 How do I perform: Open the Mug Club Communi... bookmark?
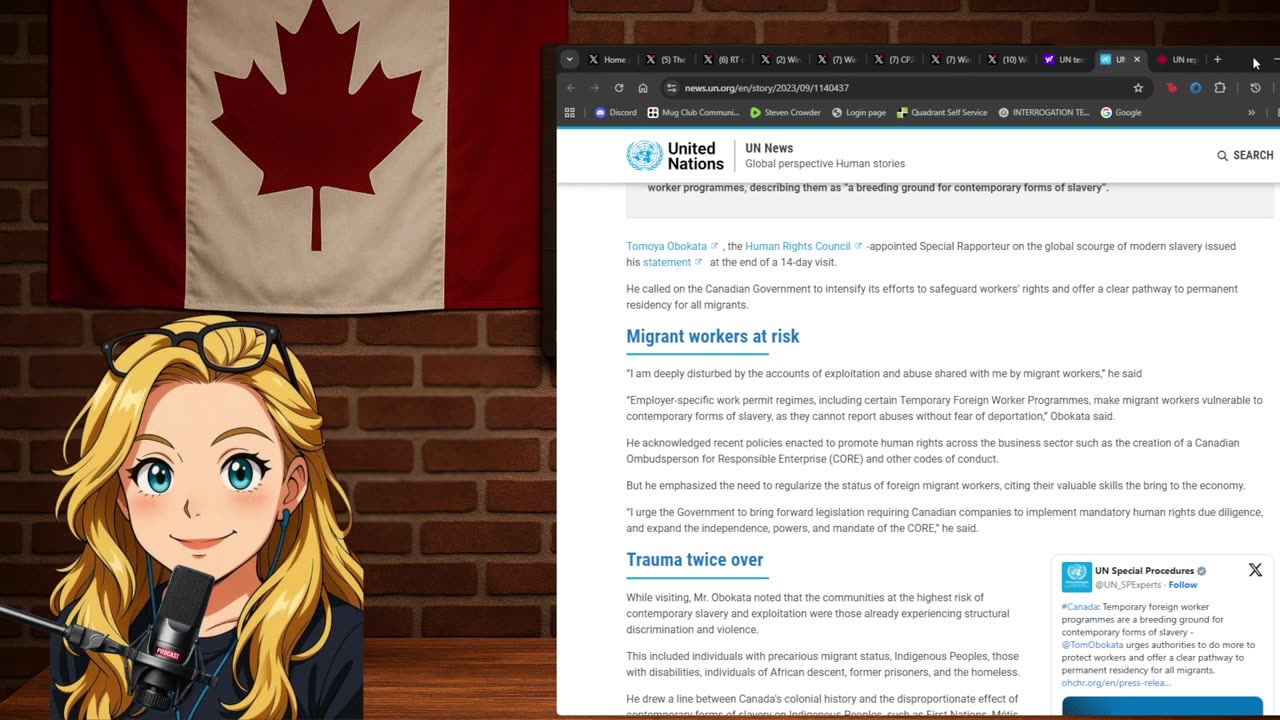tap(694, 113)
